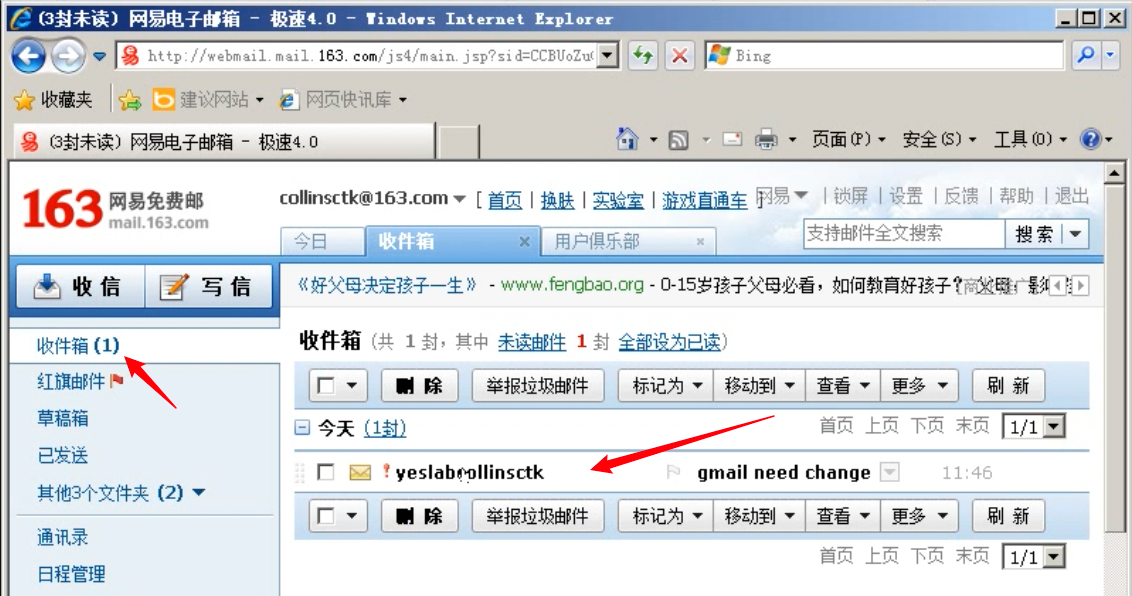Open 收藏夹 favorites star button
This screenshot has width=1132, height=596.
pyautogui.click(x=53, y=100)
